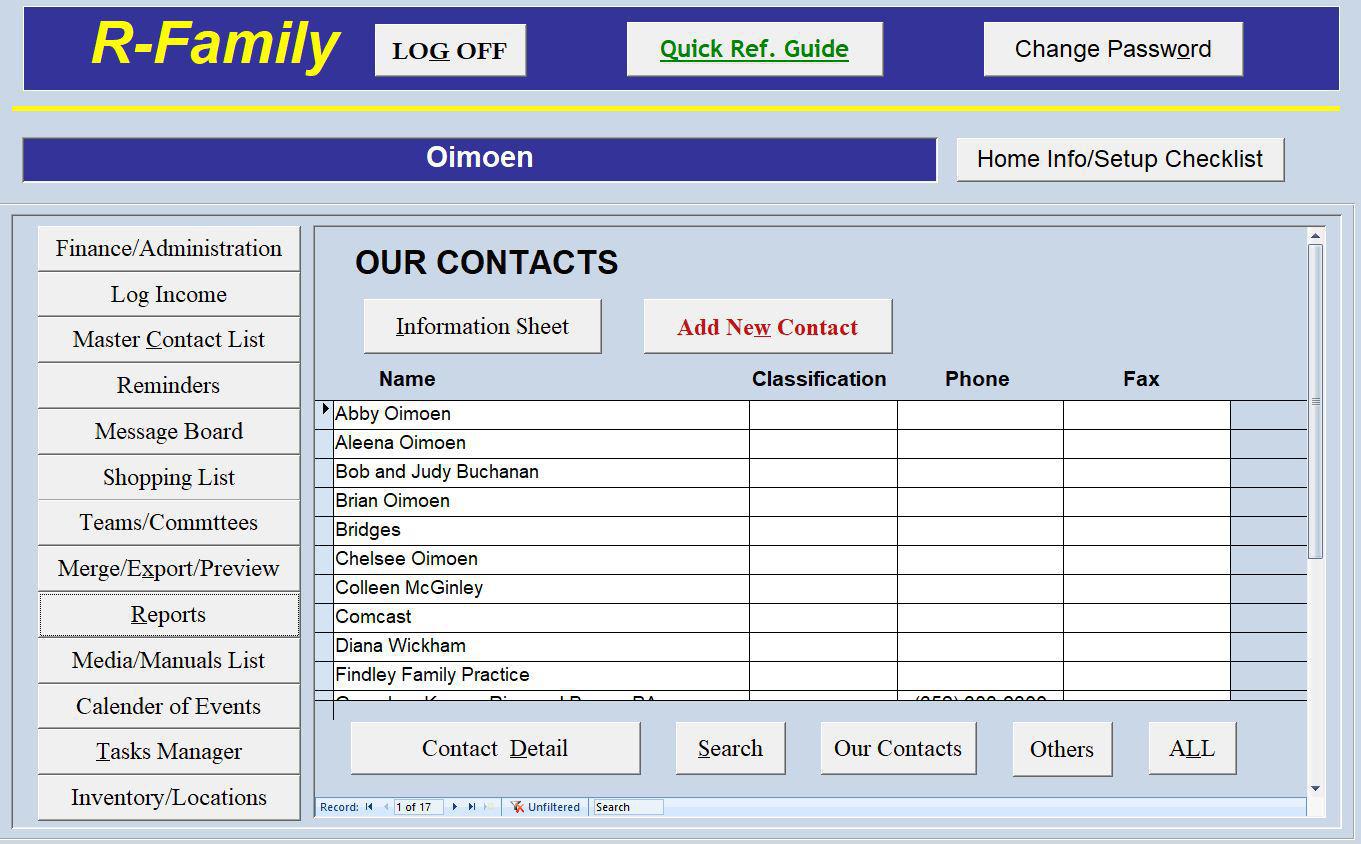This screenshot has width=1361, height=844.
Task: Select the Comcast contact row
Action: [540, 617]
